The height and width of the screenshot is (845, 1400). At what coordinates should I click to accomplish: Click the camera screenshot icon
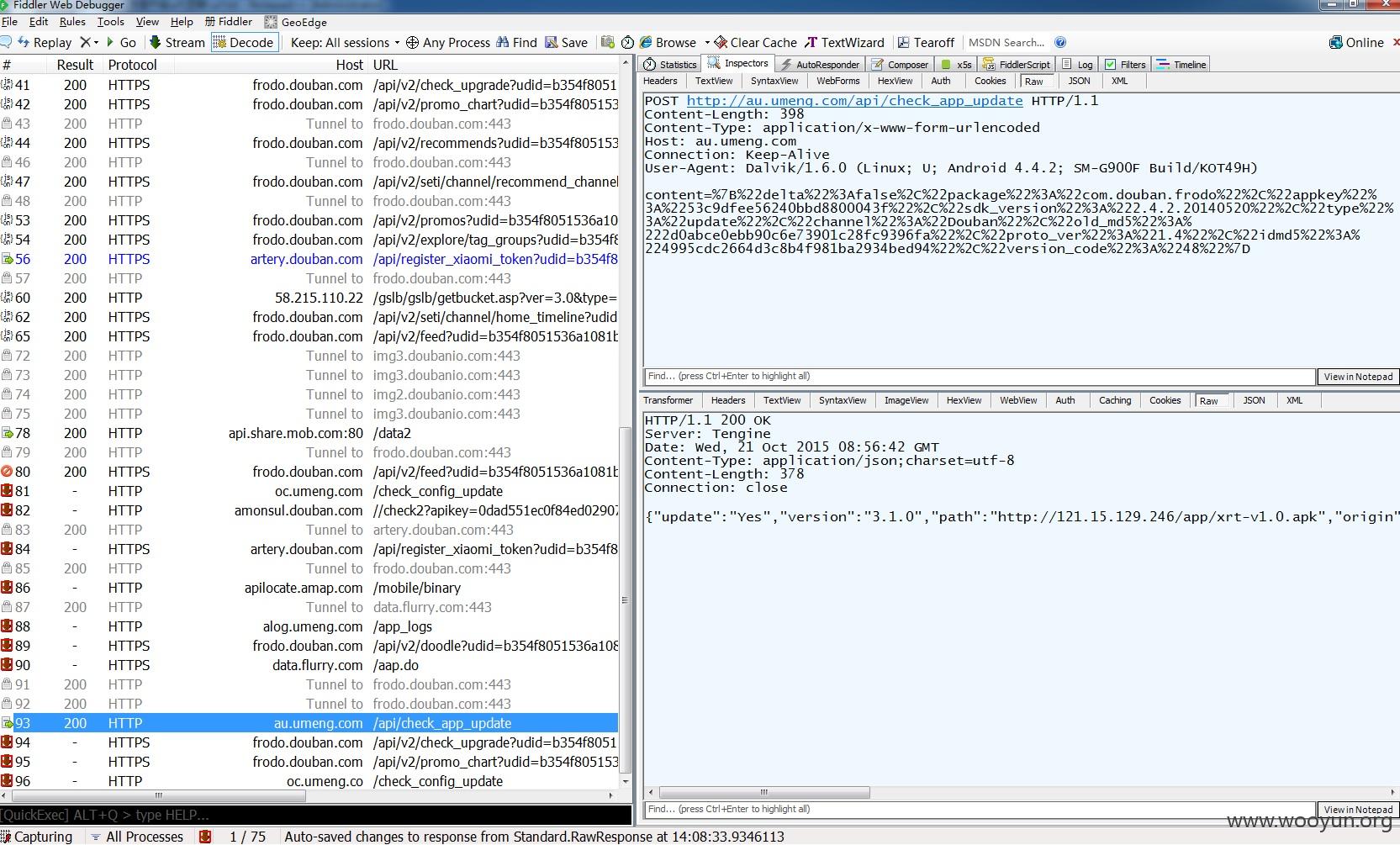pos(607,42)
